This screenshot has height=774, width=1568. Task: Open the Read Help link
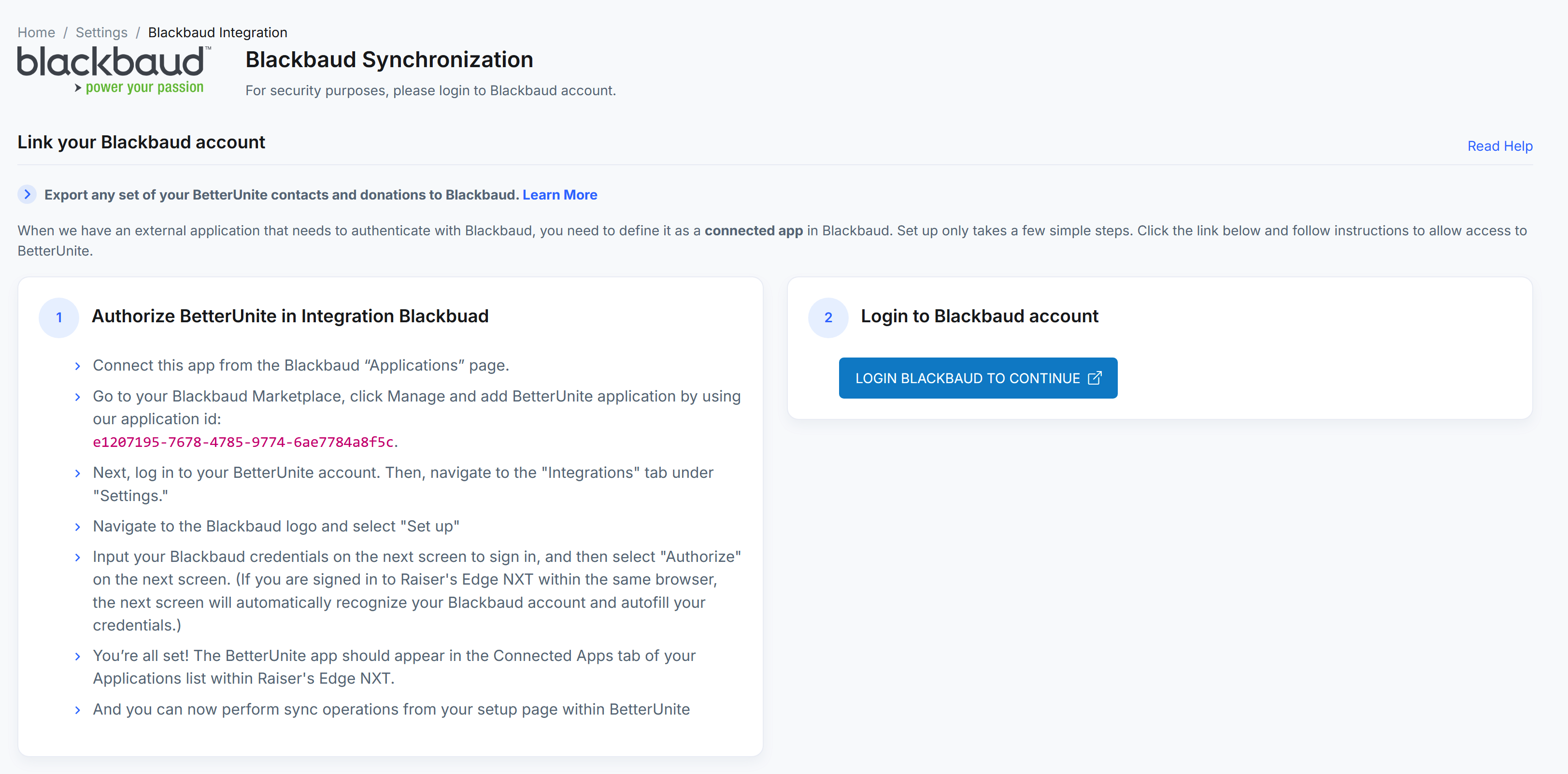click(x=1499, y=146)
